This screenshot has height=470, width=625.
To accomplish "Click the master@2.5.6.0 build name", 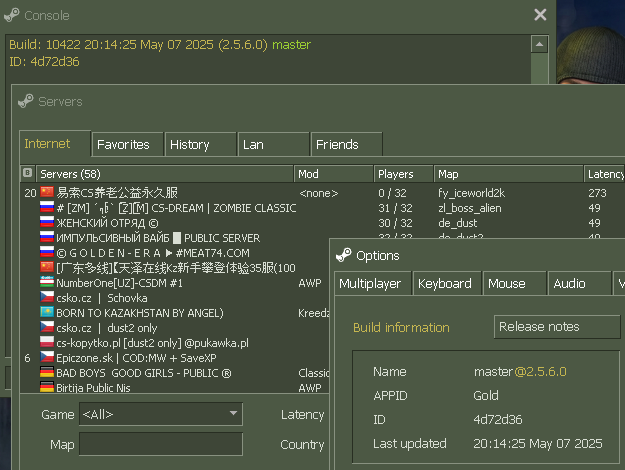I will pos(520,372).
